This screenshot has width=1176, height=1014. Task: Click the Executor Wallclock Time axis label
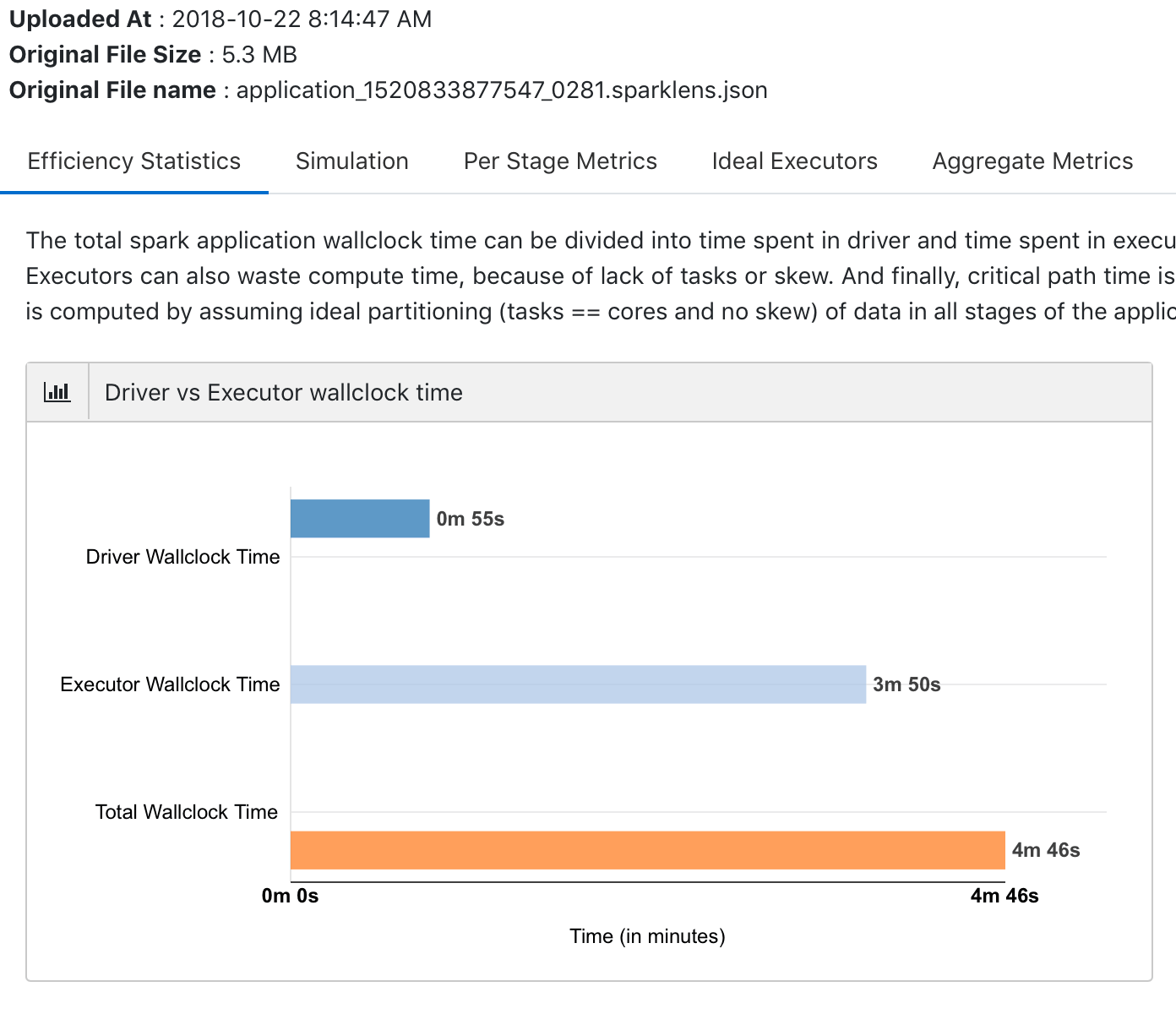[170, 684]
